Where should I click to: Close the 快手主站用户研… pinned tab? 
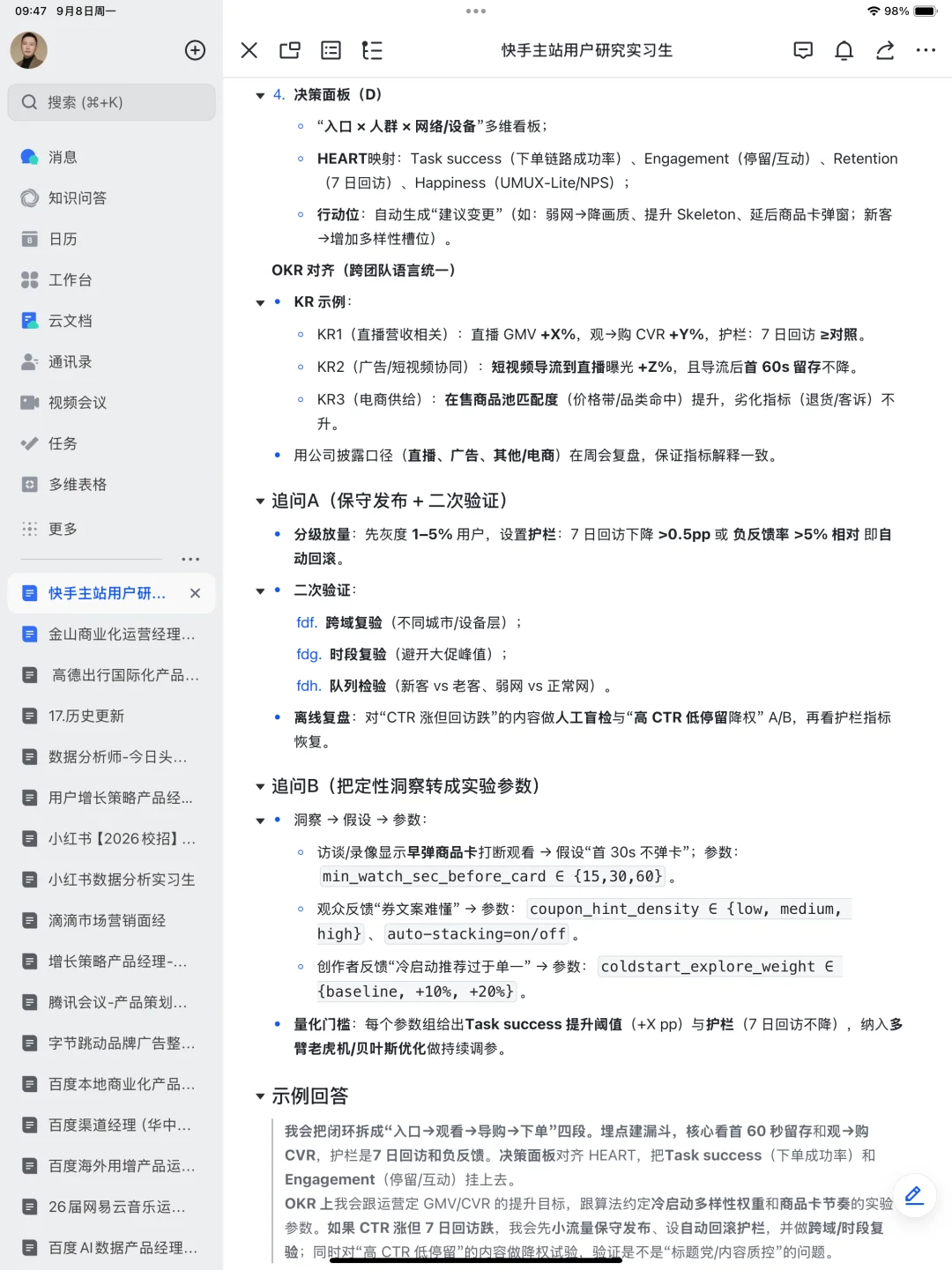point(196,593)
